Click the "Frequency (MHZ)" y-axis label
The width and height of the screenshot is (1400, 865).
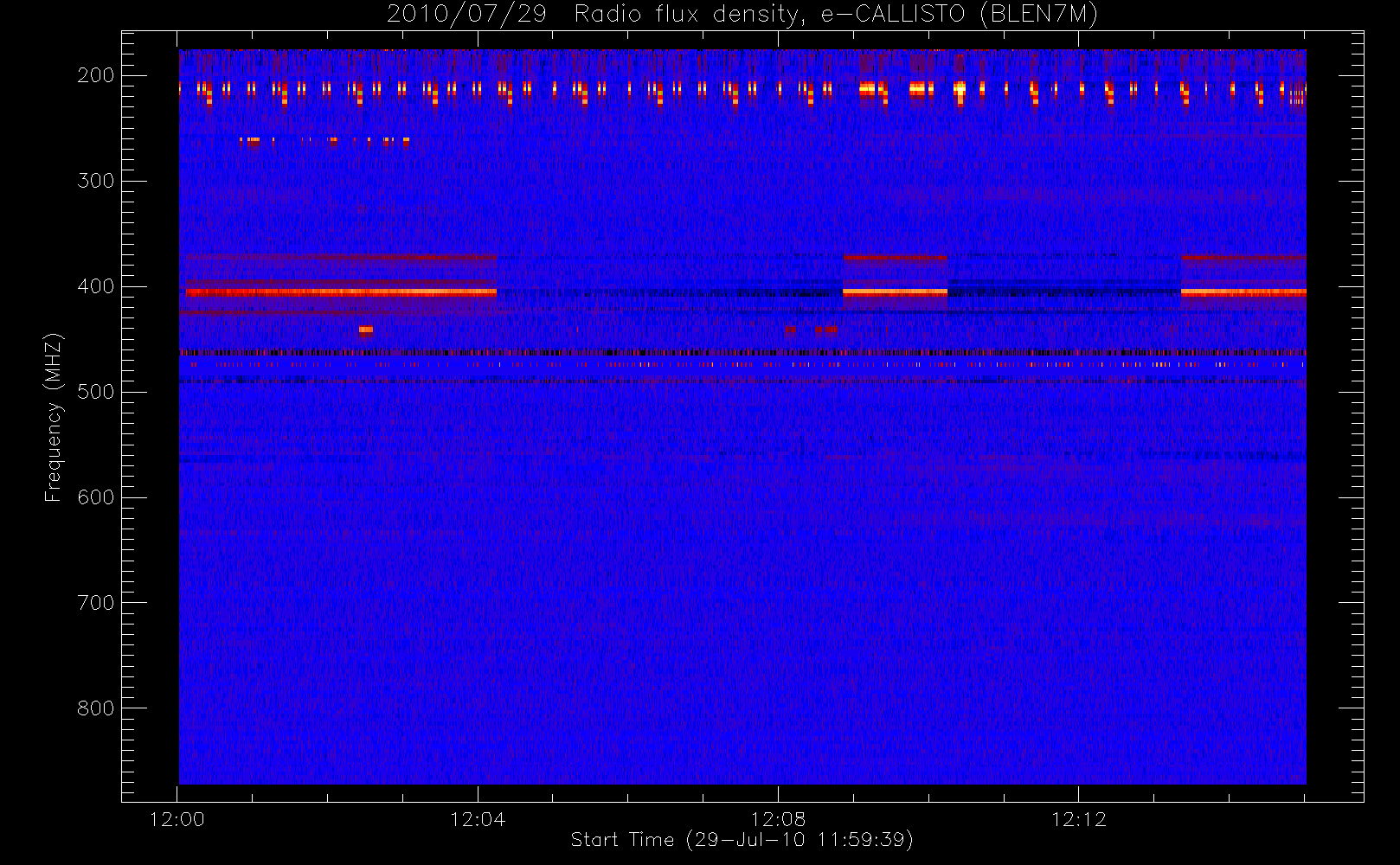point(54,417)
